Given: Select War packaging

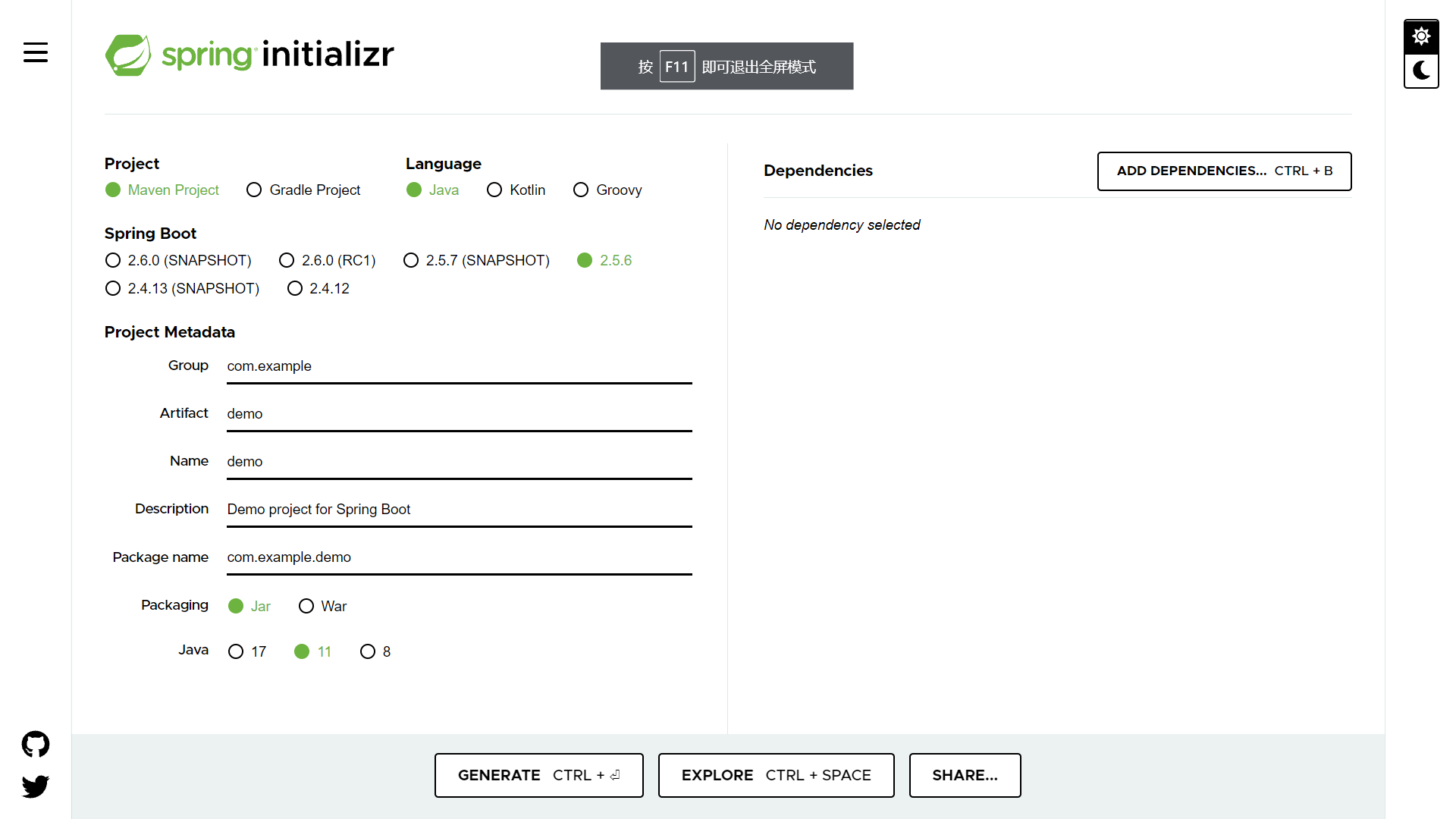Looking at the screenshot, I should (322, 606).
